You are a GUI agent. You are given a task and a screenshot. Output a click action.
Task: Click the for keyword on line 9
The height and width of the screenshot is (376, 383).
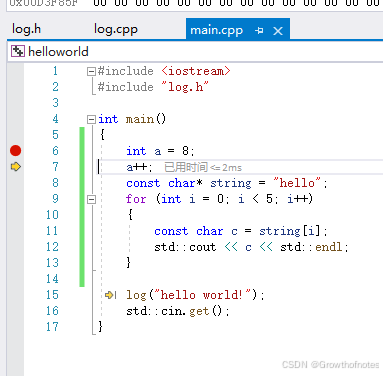(x=136, y=199)
